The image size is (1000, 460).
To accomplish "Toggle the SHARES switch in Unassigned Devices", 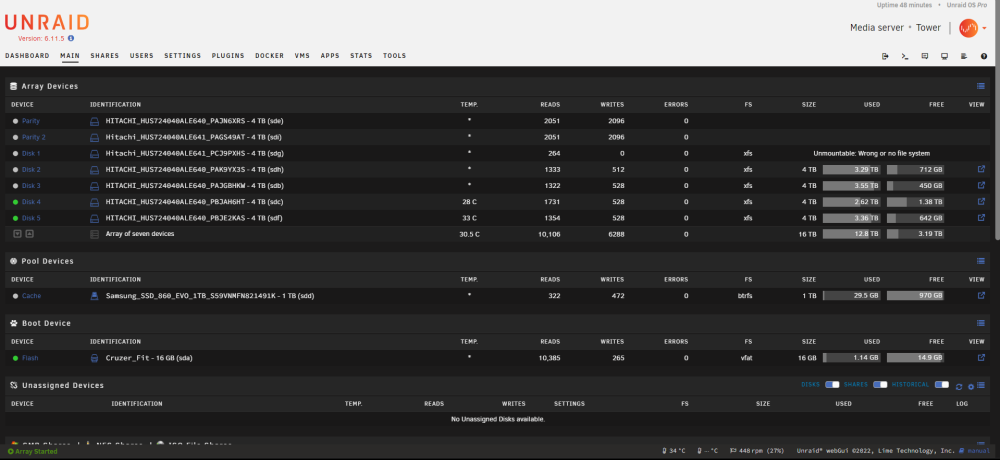I will point(880,385).
